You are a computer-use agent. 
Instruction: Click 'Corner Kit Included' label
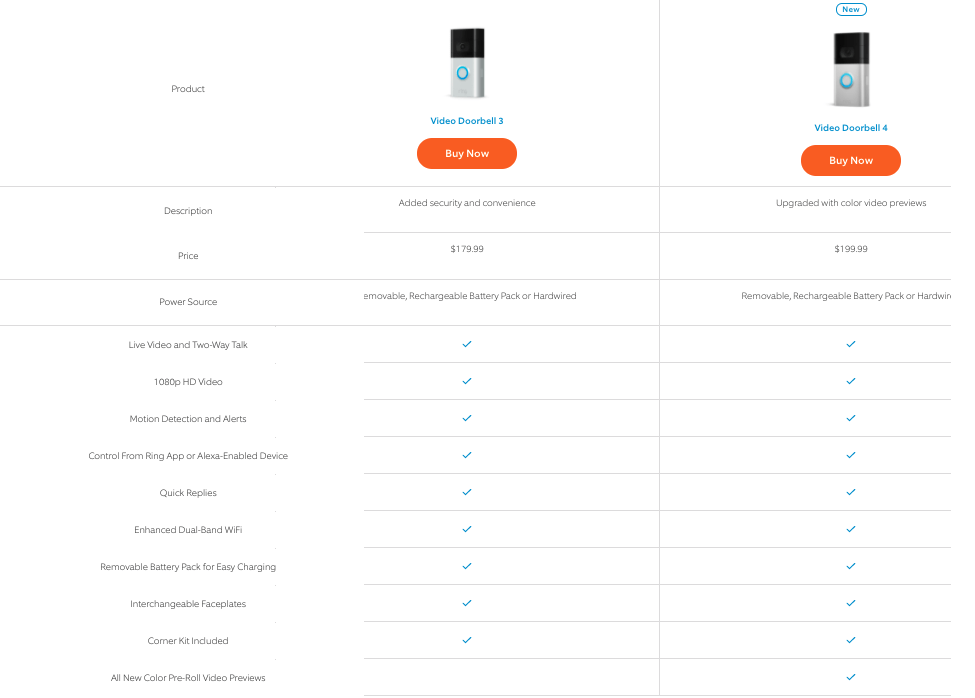[x=188, y=641]
